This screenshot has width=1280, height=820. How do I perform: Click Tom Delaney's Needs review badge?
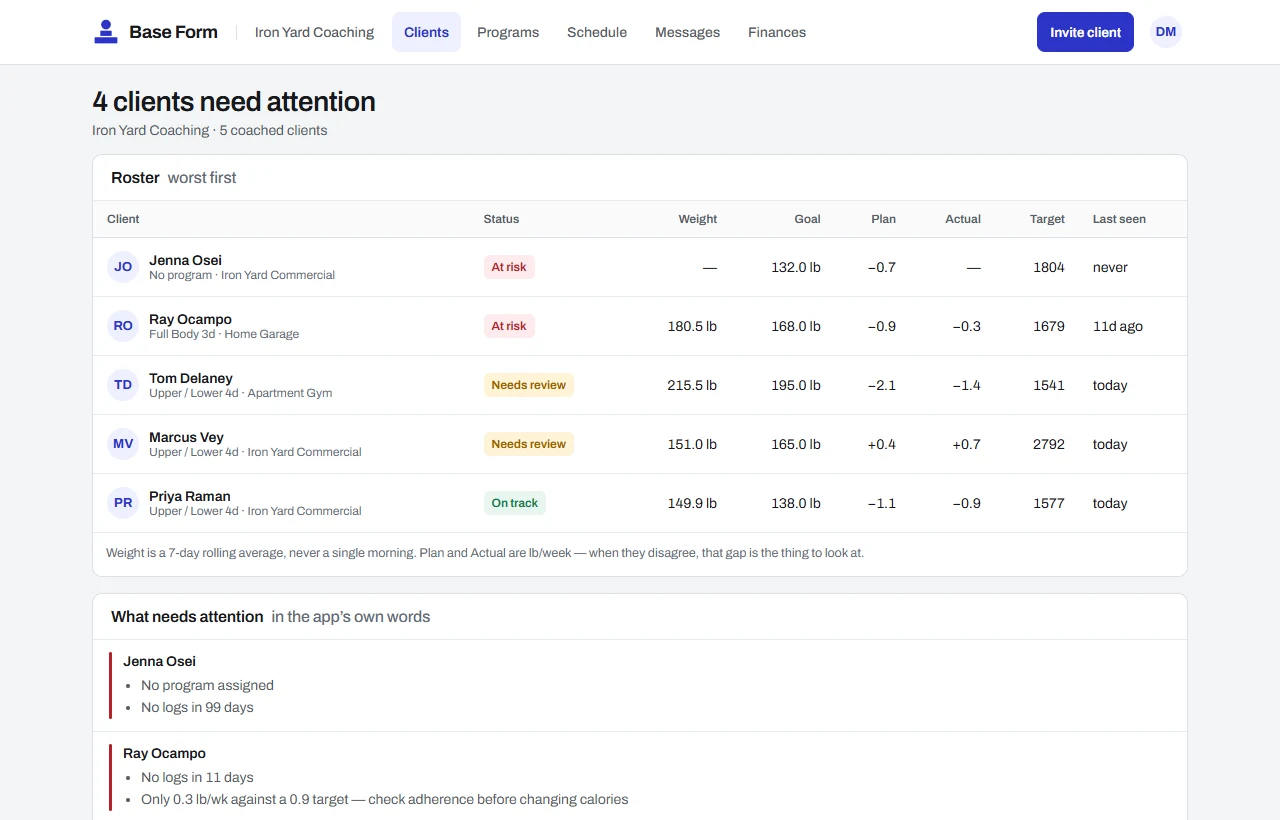(x=529, y=385)
